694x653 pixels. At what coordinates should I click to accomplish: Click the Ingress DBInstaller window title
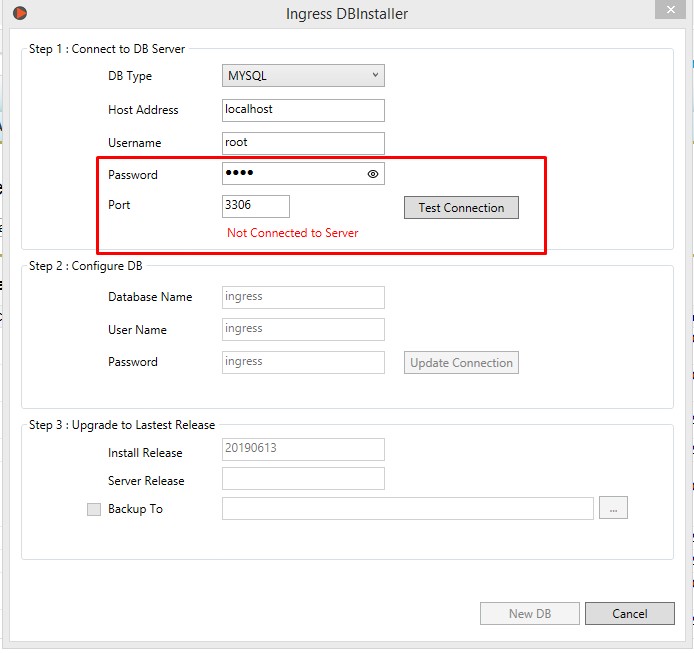347,14
